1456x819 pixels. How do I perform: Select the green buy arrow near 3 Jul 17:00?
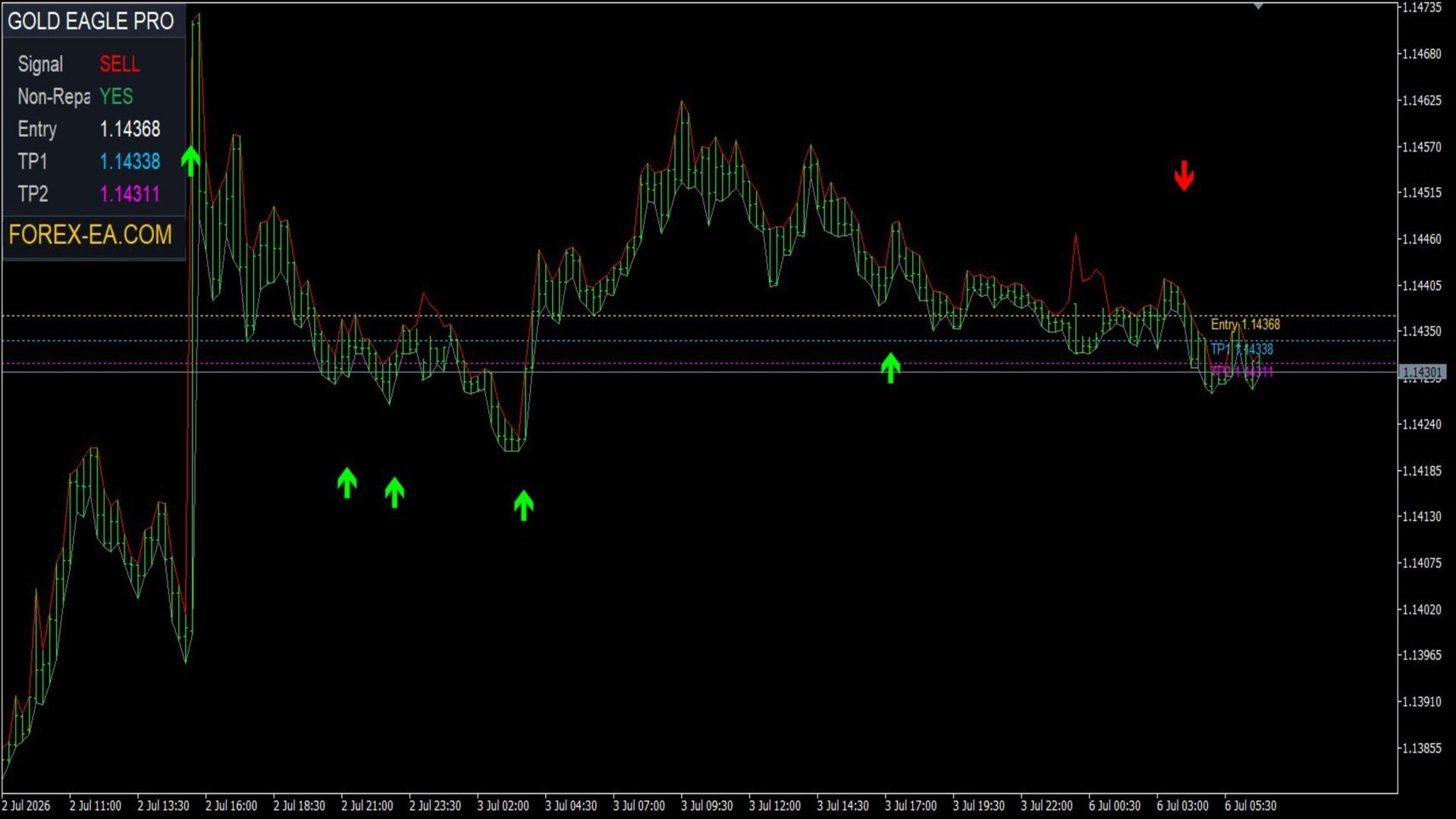point(890,368)
